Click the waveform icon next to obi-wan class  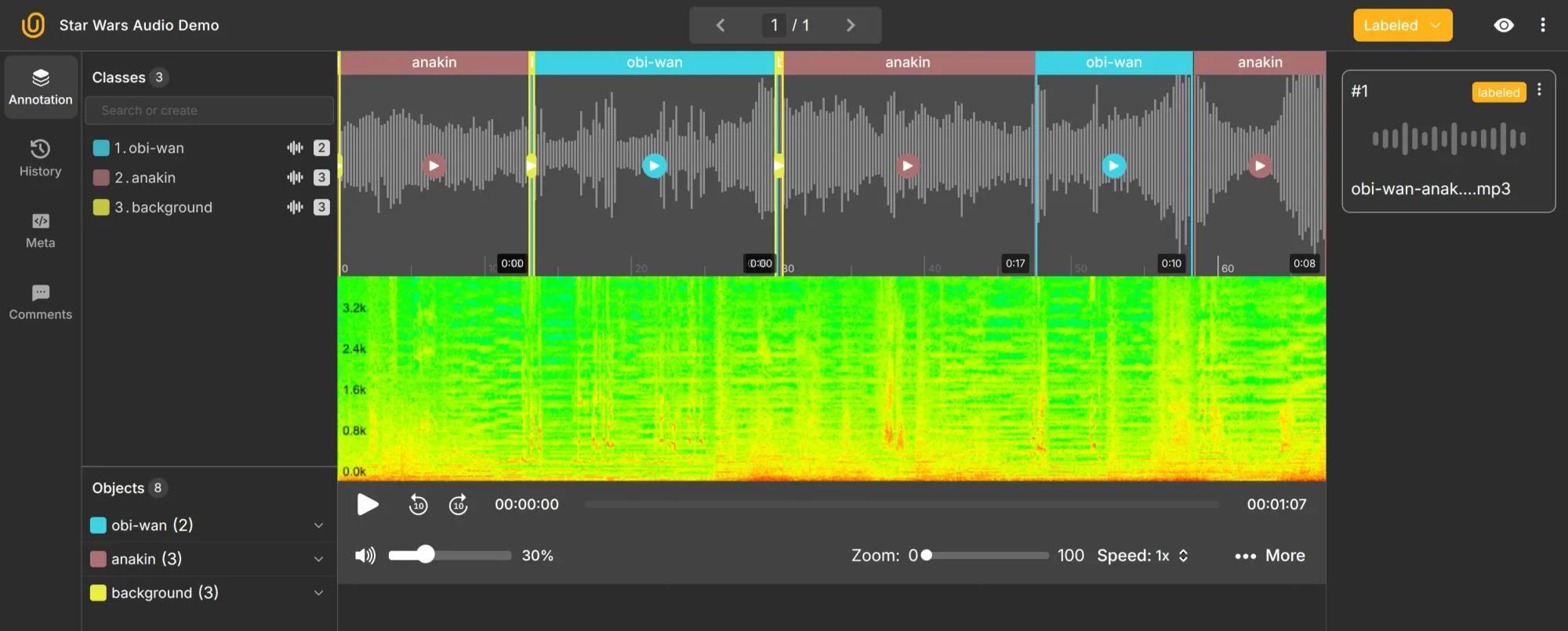295,148
